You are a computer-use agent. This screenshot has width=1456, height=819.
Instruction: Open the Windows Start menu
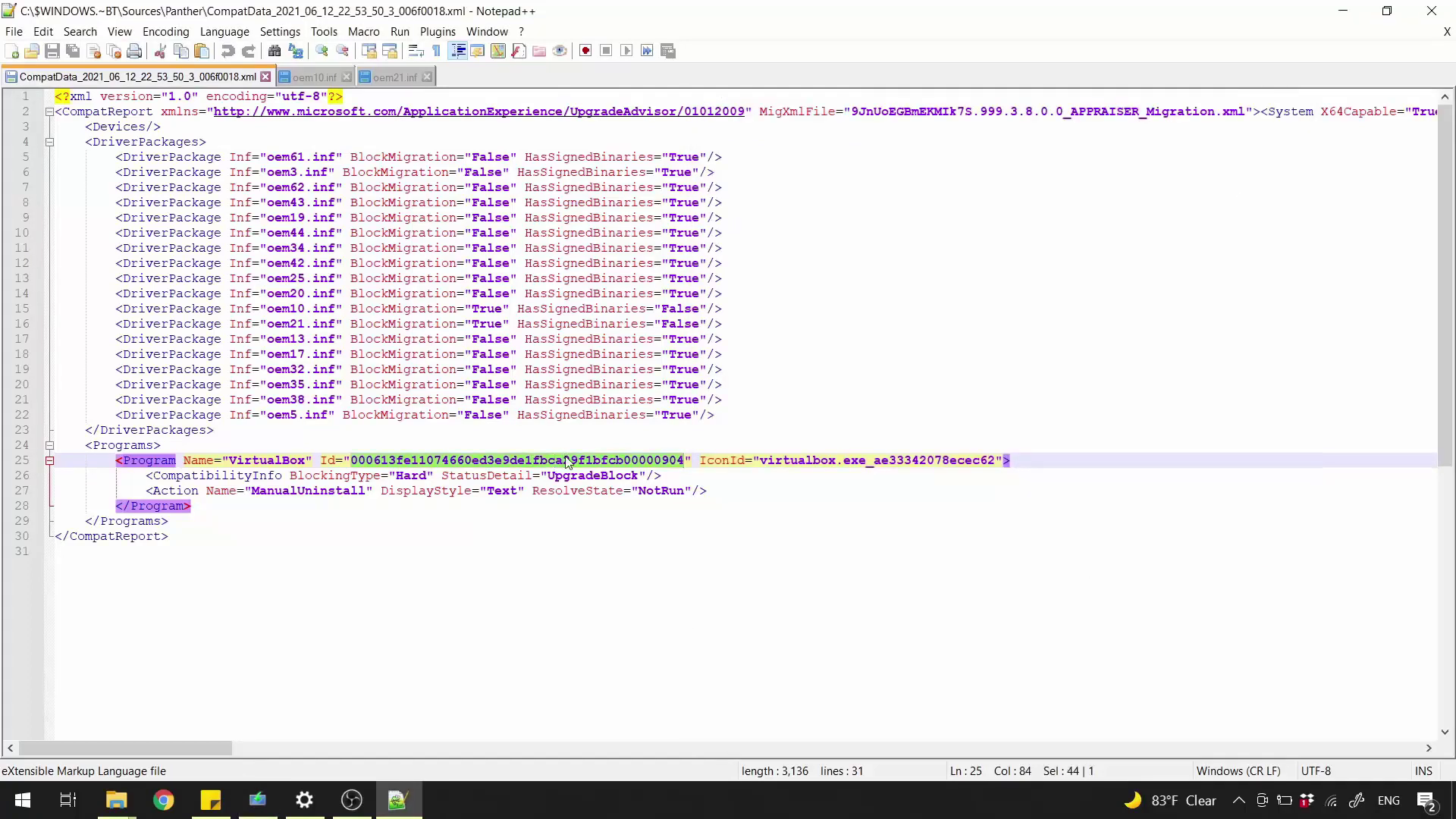tap(23, 800)
